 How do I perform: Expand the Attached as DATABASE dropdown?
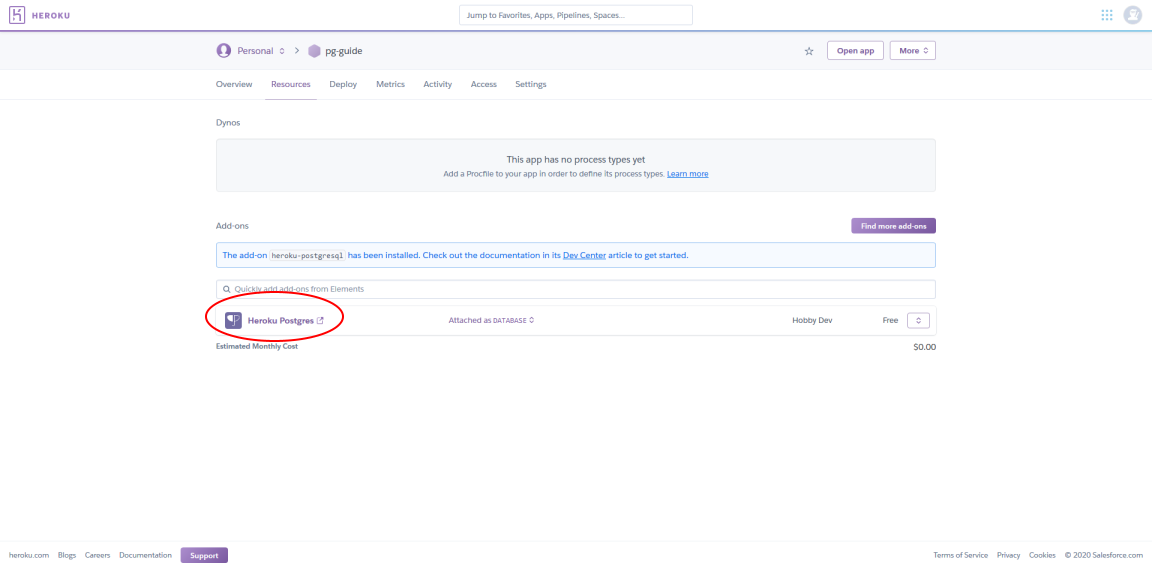coord(491,321)
